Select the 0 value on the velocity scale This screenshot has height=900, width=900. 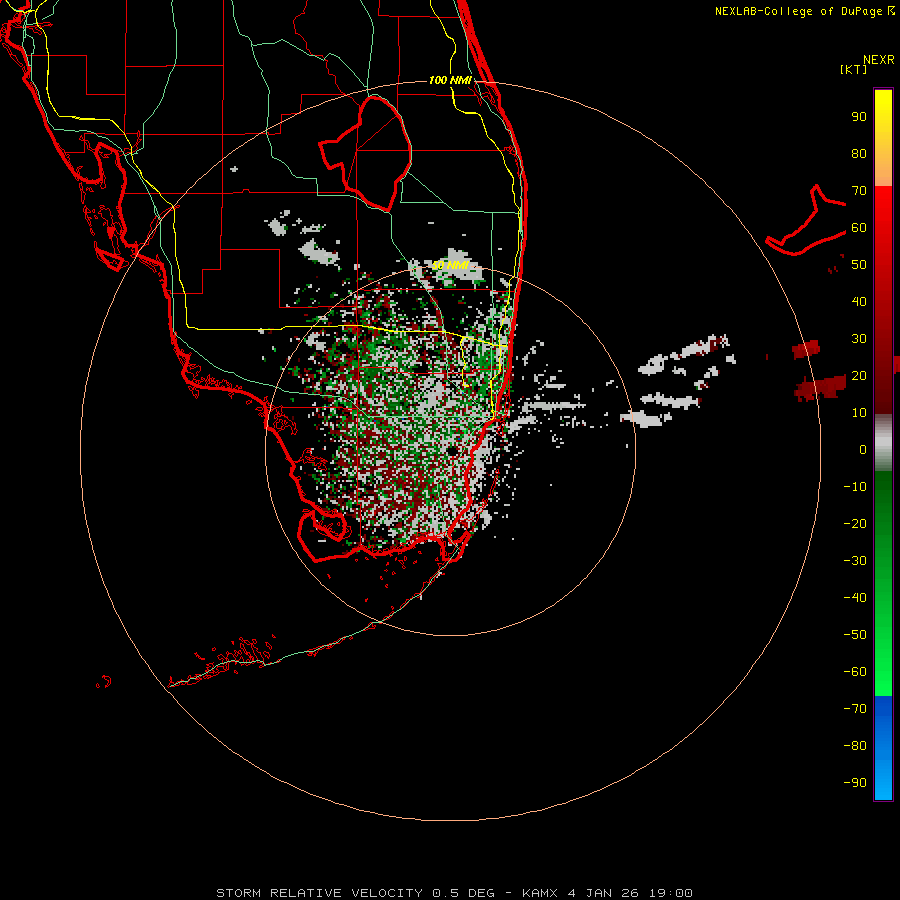coord(863,449)
